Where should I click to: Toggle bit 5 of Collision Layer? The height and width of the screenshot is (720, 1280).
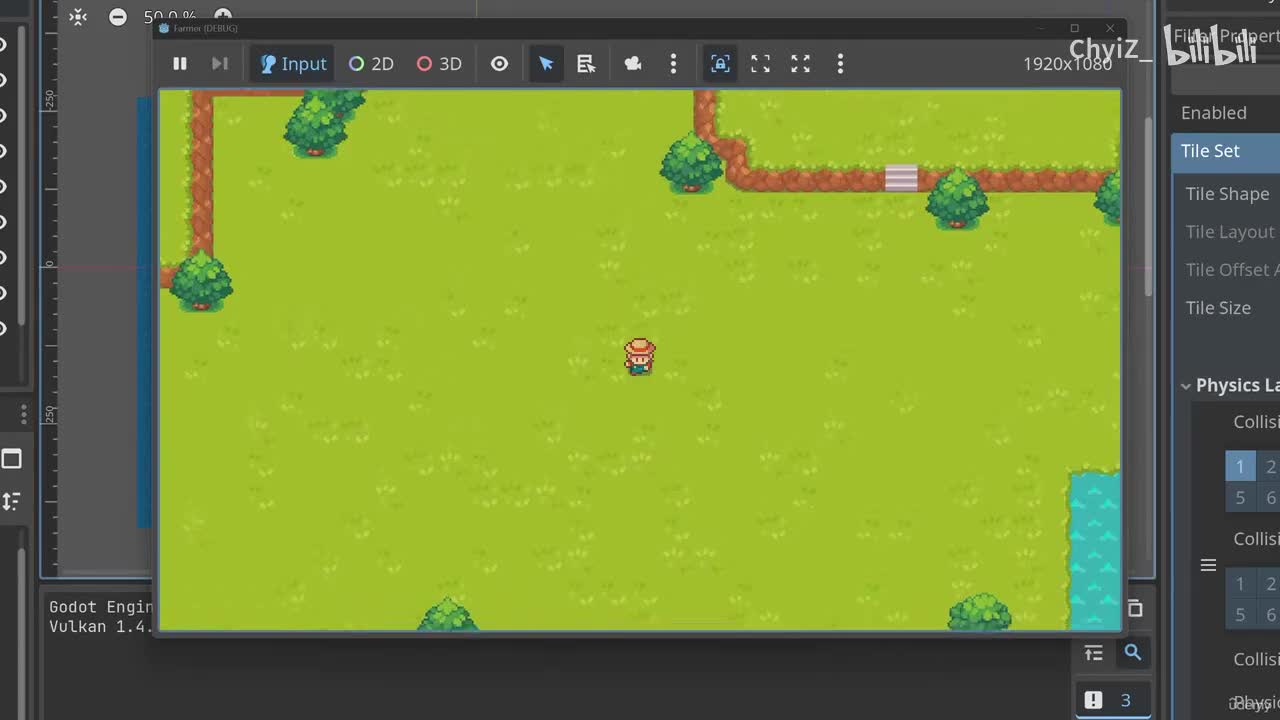click(x=1240, y=498)
